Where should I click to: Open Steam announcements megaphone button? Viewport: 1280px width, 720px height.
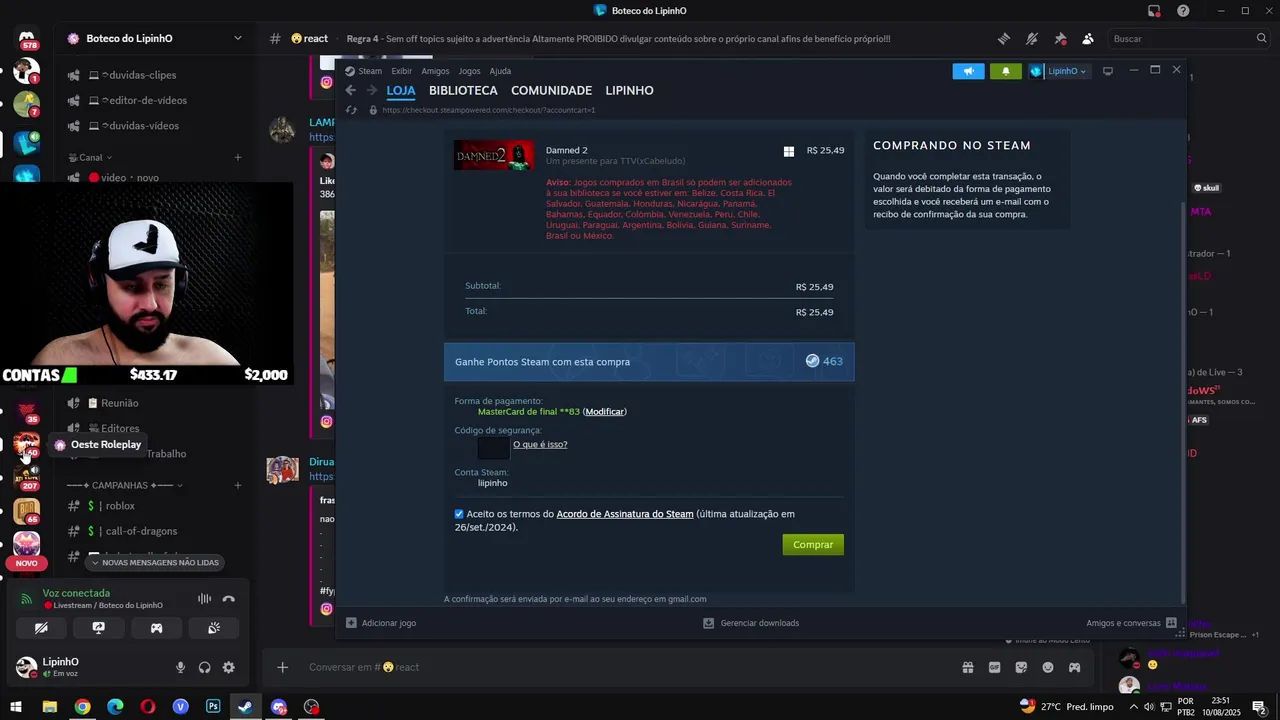tap(968, 71)
